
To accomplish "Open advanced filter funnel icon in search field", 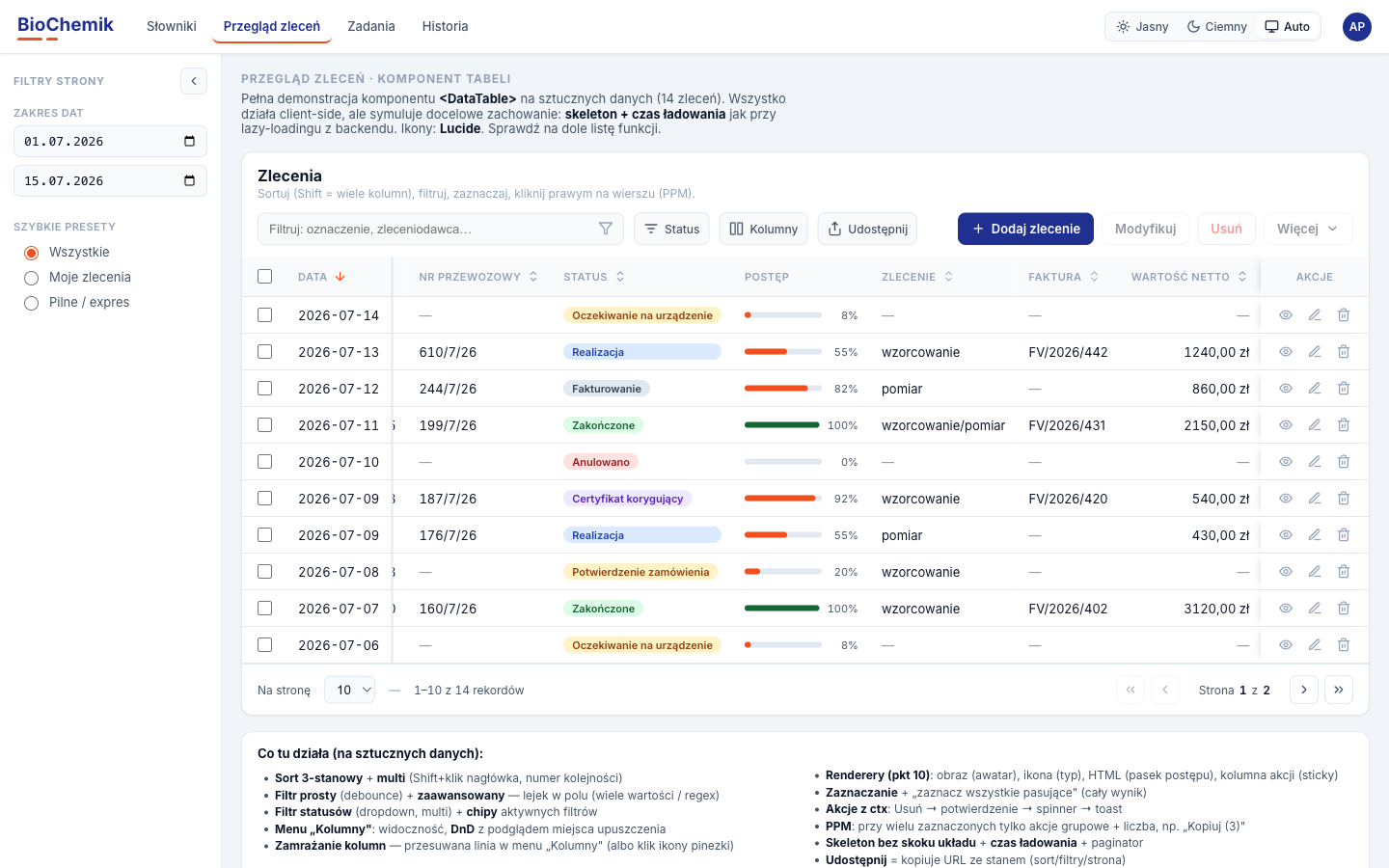I will pos(606,229).
